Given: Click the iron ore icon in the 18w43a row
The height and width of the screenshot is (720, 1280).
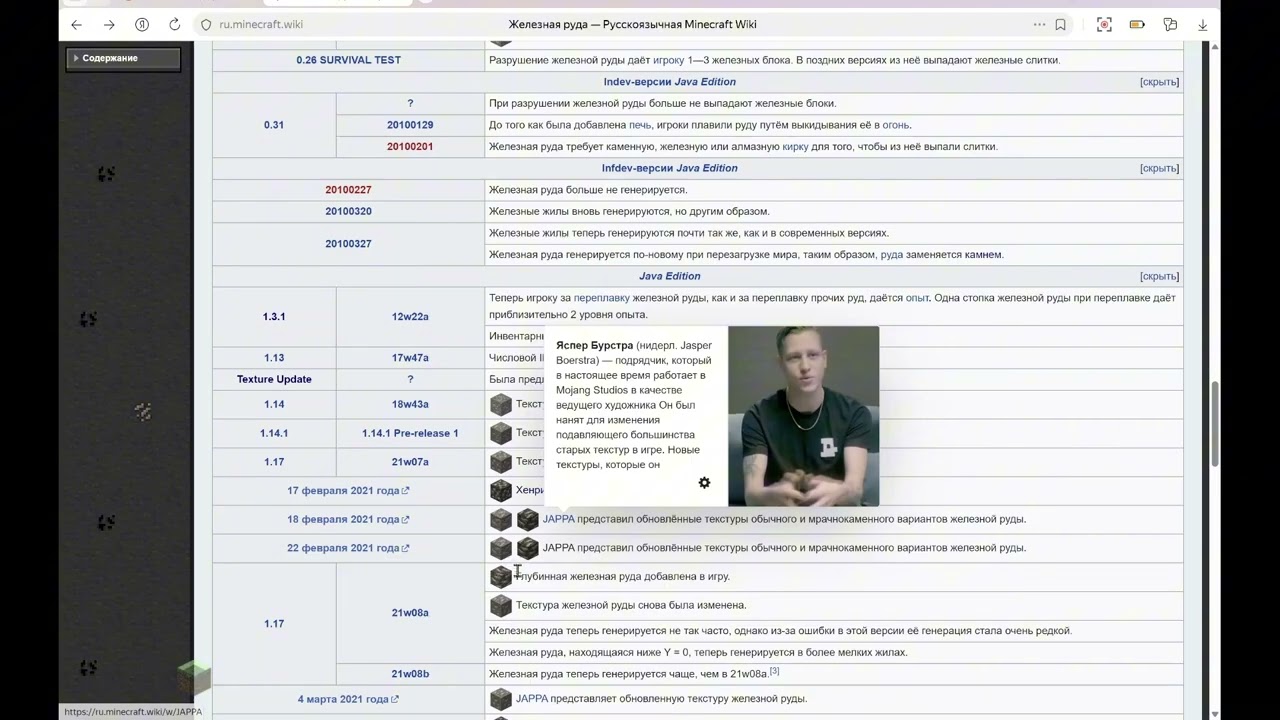Looking at the screenshot, I should click(x=501, y=405).
